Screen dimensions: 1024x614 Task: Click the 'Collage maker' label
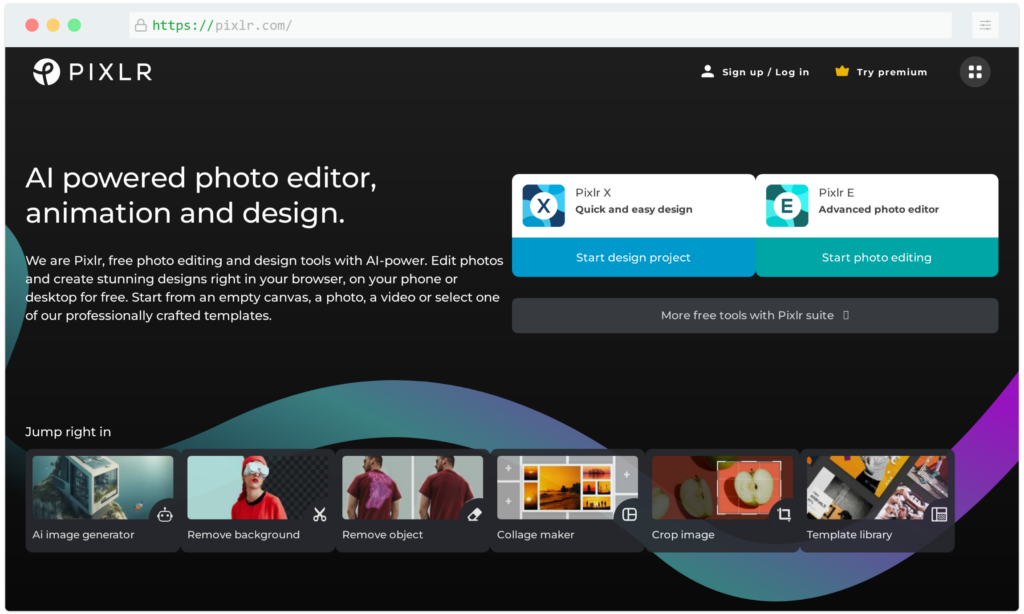(536, 534)
